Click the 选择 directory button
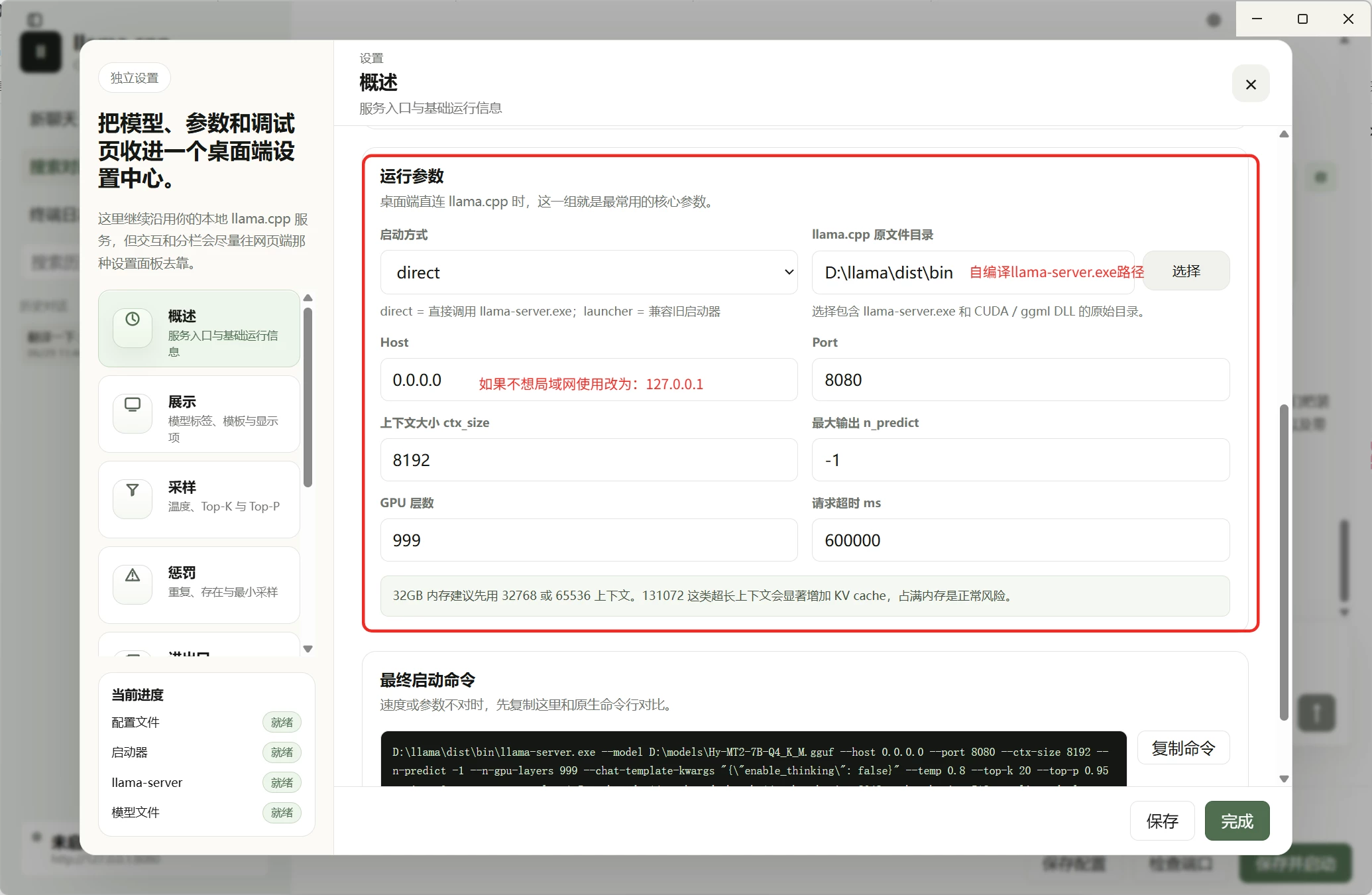The height and width of the screenshot is (895, 1372). point(1186,270)
